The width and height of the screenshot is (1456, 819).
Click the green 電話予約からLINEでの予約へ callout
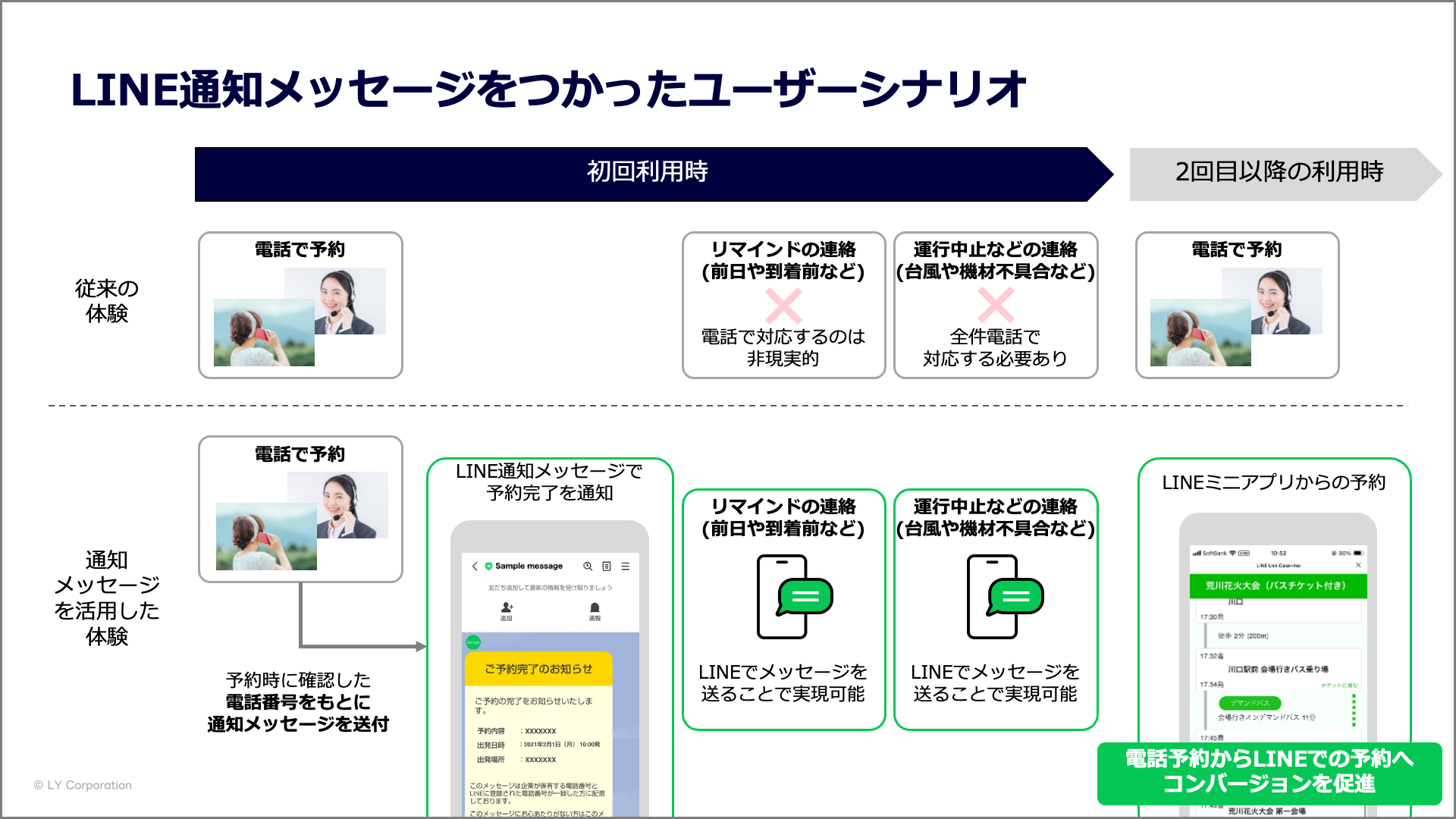[x=1269, y=772]
